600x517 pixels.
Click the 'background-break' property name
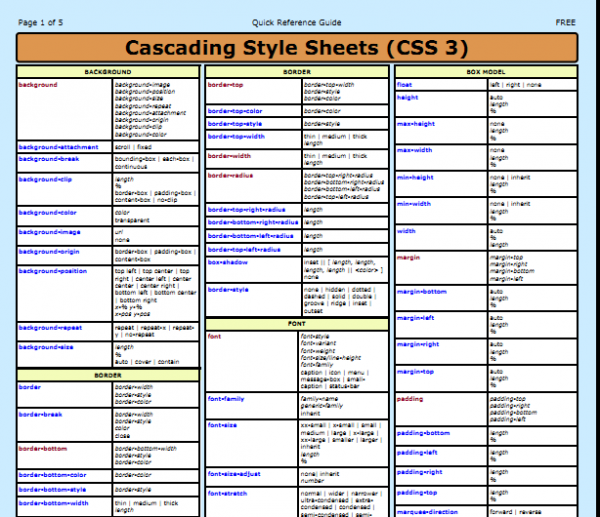[x=49, y=159]
